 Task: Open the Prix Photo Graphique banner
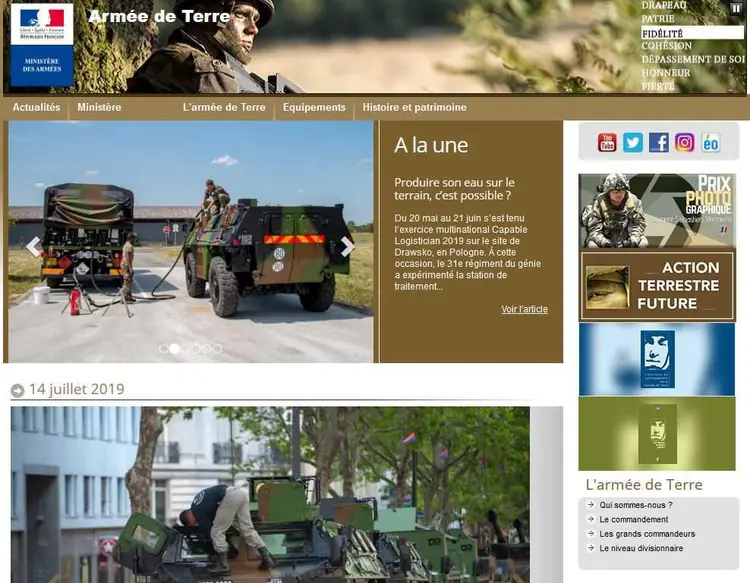[x=657, y=210]
